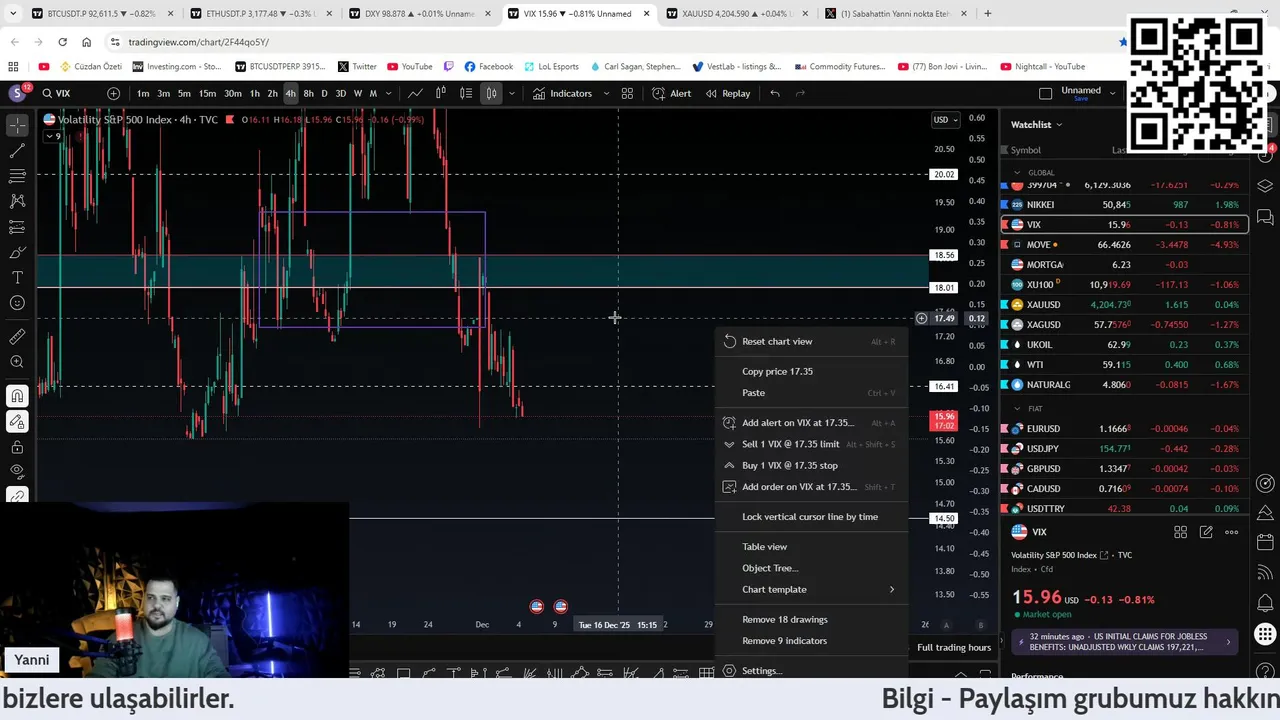Toggle Stay in Drawing Mode
The width and height of the screenshot is (1280, 720).
17,421
